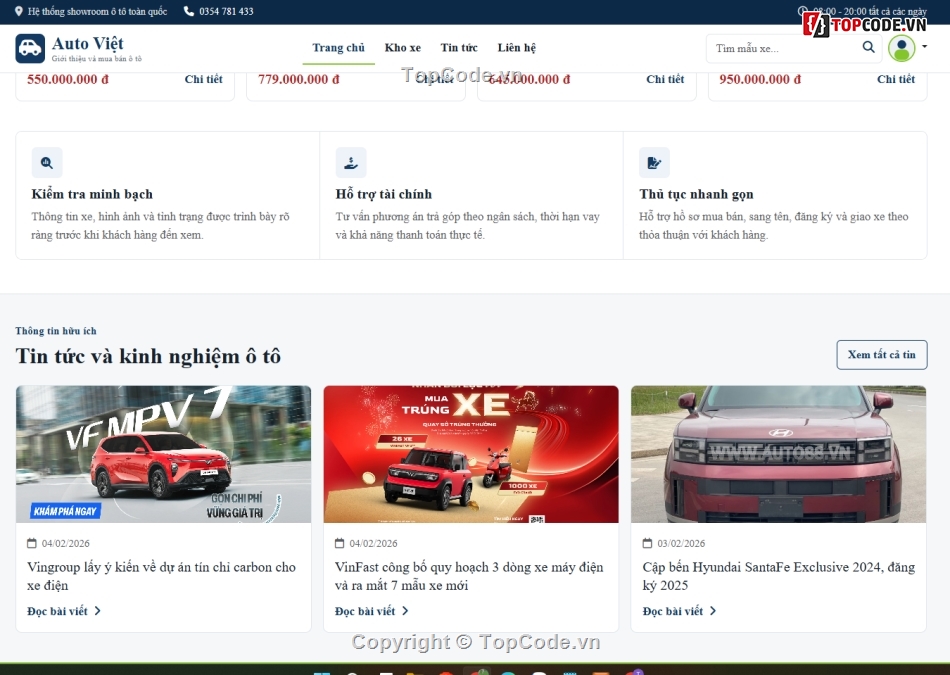
Task: Click Chi tiết for the 550.000.000 đ car
Action: coord(204,79)
